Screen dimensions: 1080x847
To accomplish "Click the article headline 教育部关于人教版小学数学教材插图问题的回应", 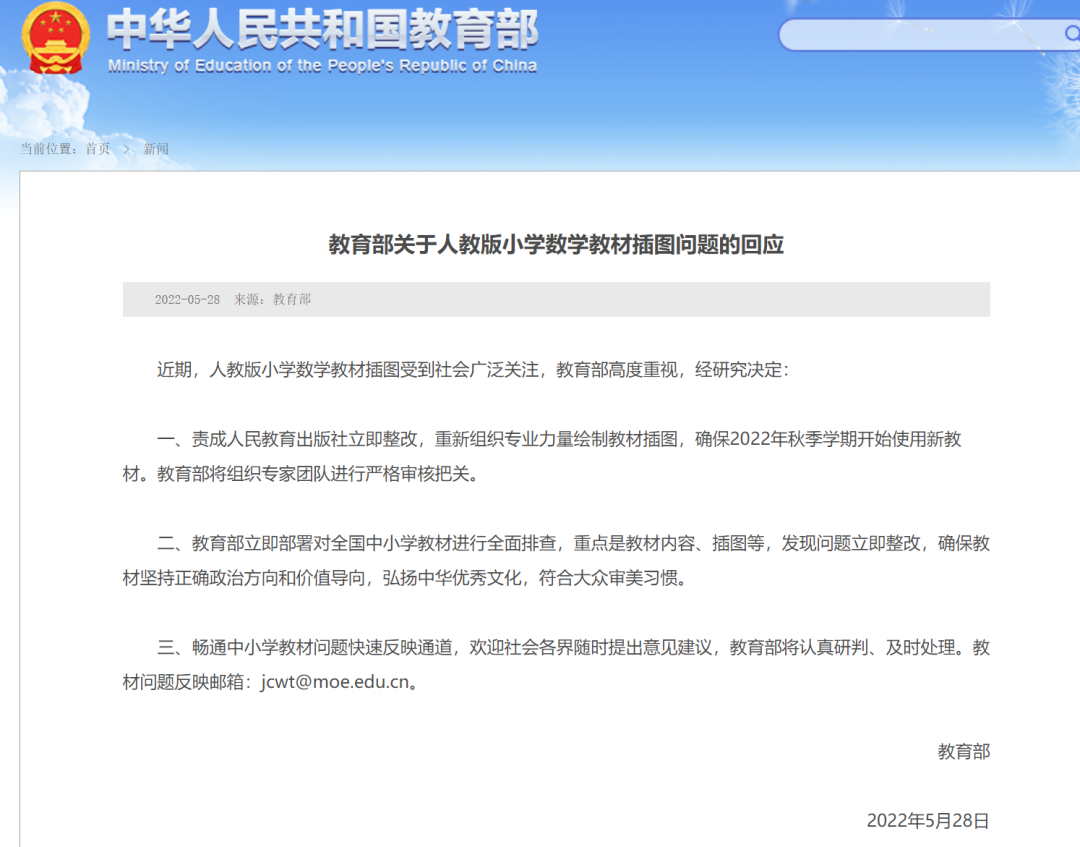I will point(556,244).
